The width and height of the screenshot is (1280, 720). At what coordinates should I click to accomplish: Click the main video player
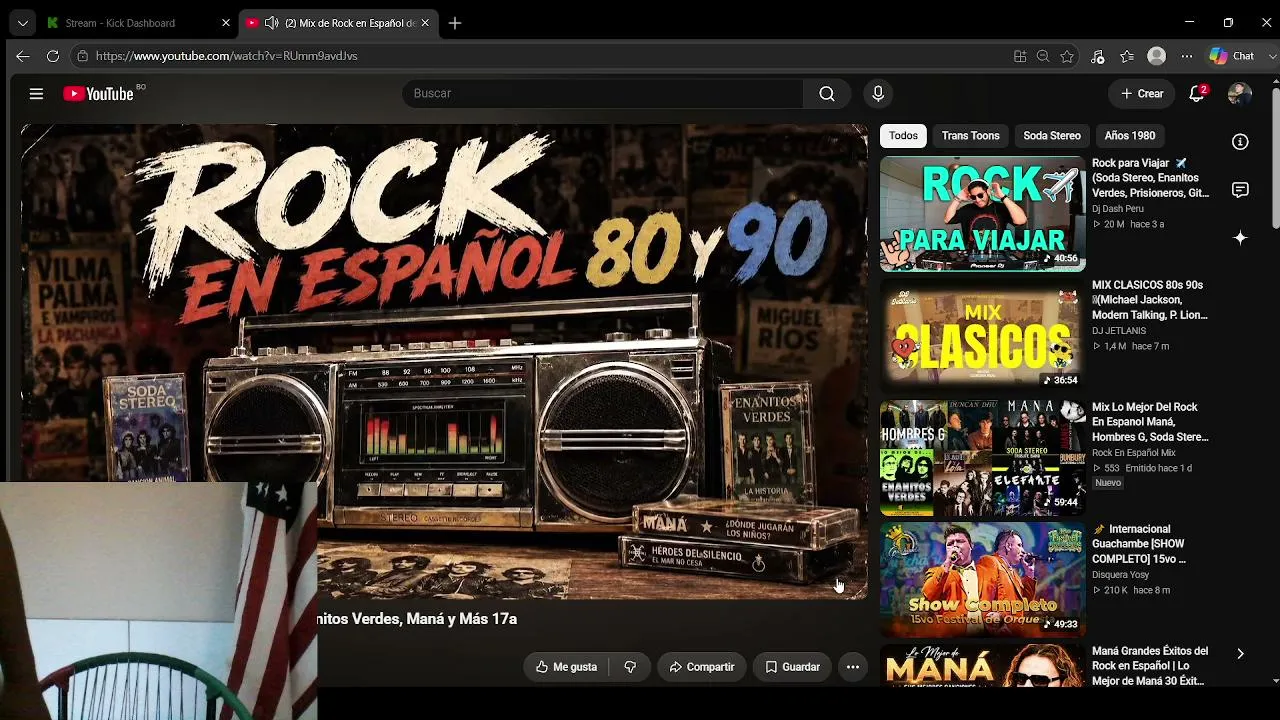point(444,361)
